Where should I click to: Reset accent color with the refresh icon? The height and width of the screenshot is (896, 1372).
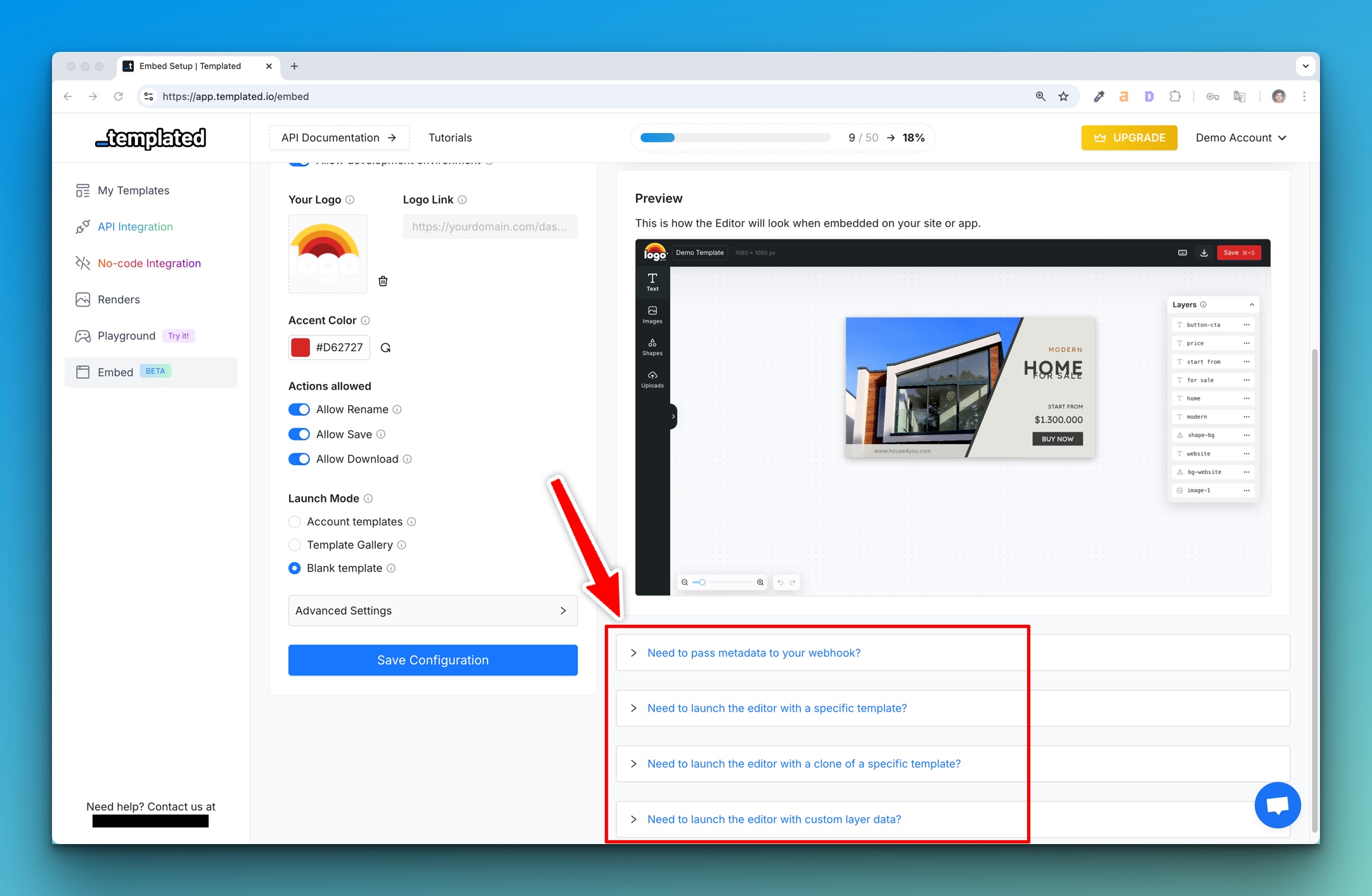point(385,348)
